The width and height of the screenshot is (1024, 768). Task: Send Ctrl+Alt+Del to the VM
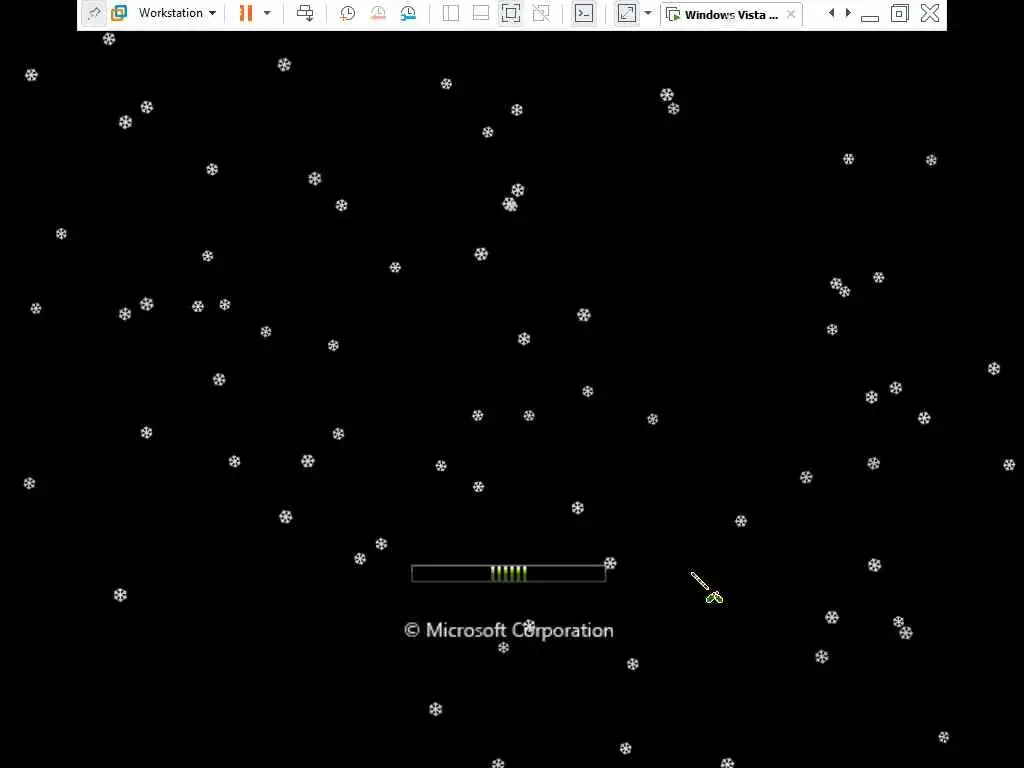305,13
